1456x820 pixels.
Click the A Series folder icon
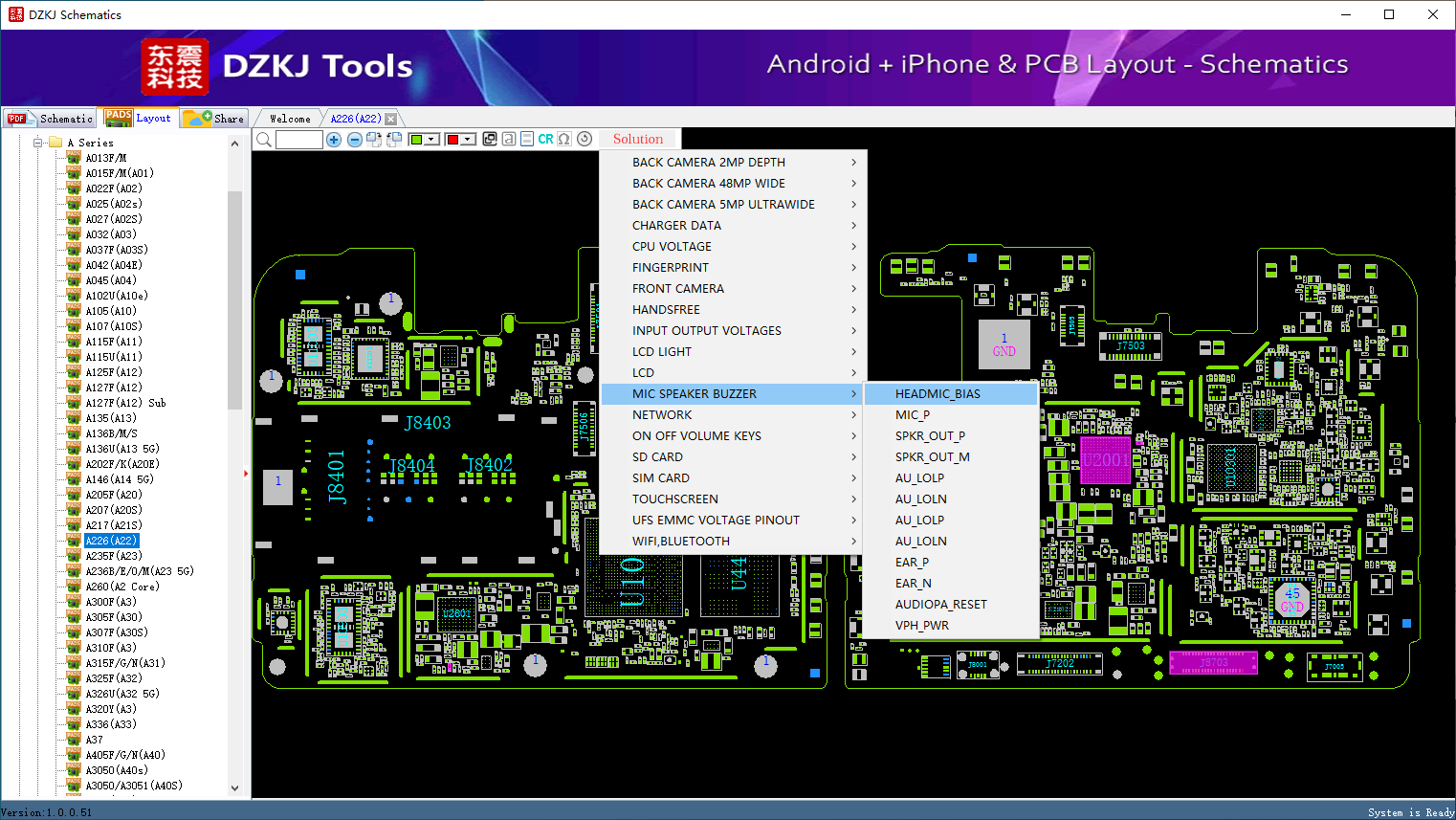(x=55, y=143)
